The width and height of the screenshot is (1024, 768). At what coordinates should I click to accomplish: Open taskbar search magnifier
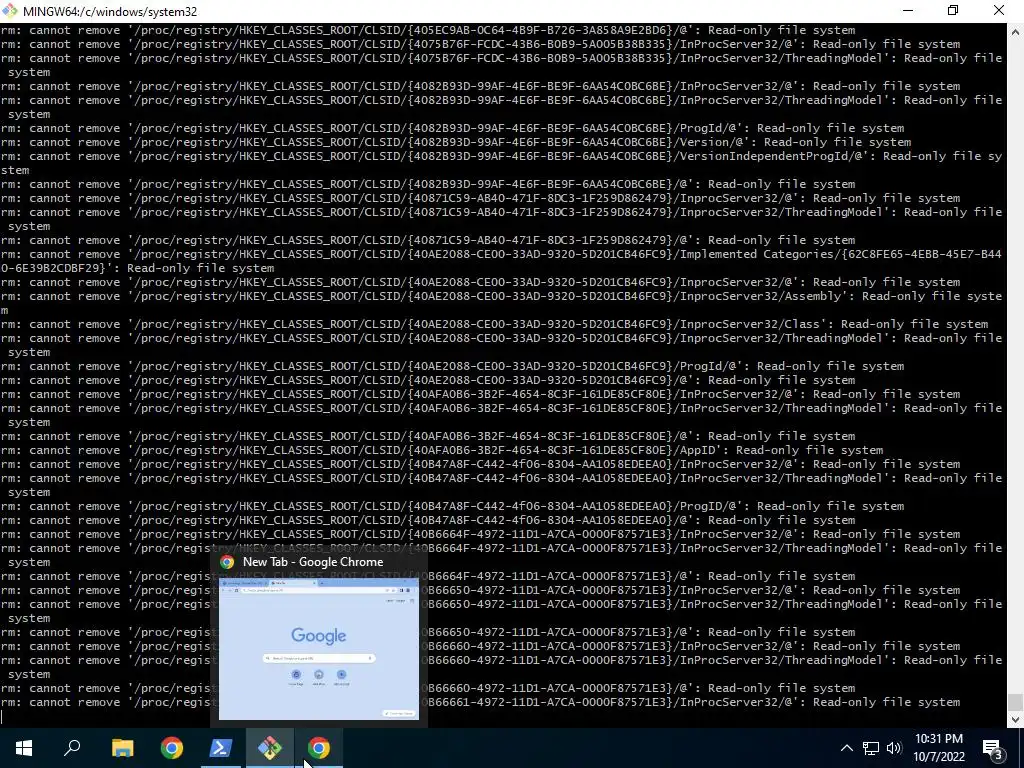tap(72, 748)
